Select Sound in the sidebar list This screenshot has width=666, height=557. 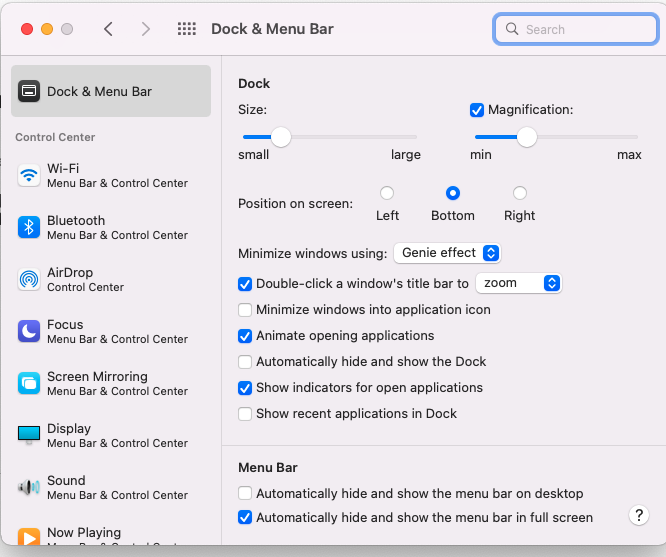click(111, 487)
